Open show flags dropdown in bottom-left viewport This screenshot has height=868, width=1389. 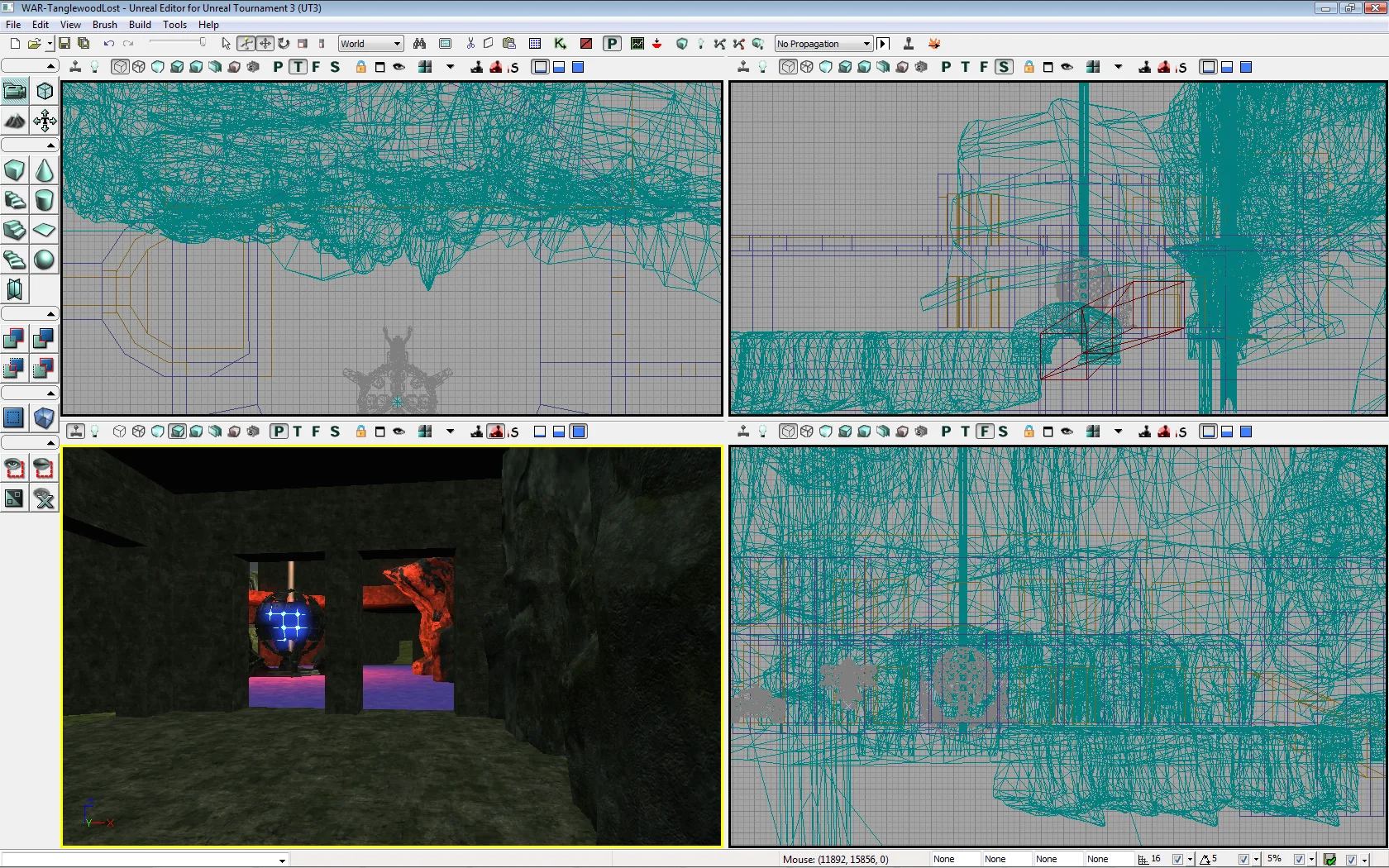451,432
